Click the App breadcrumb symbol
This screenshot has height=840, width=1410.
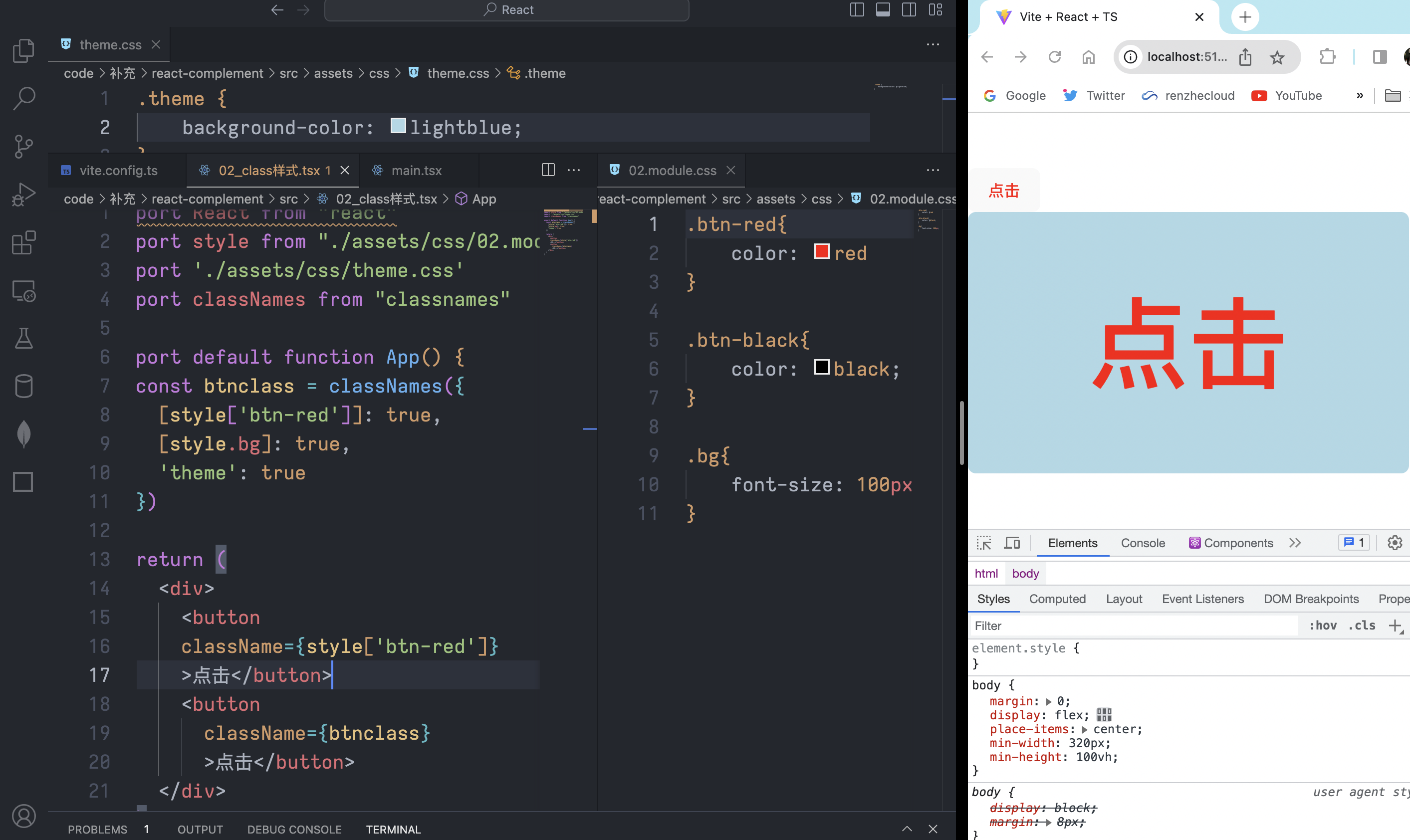pyautogui.click(x=476, y=199)
